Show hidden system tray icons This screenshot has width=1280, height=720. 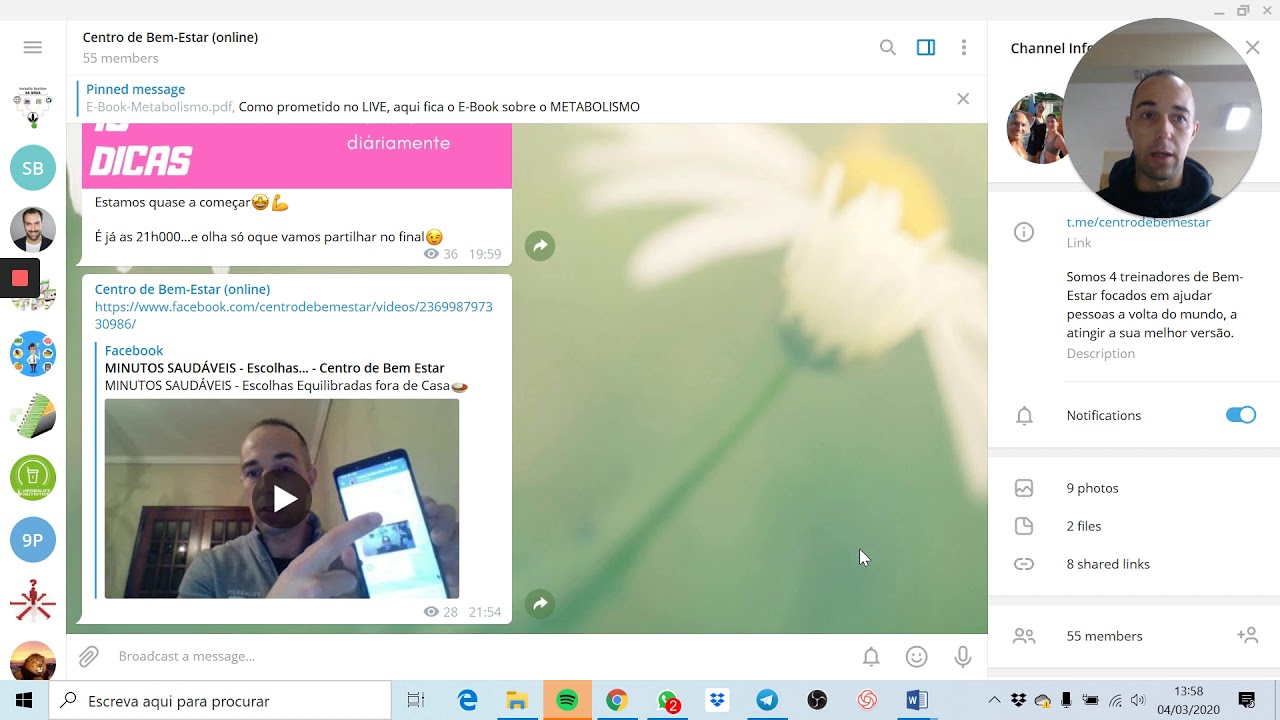[994, 701]
